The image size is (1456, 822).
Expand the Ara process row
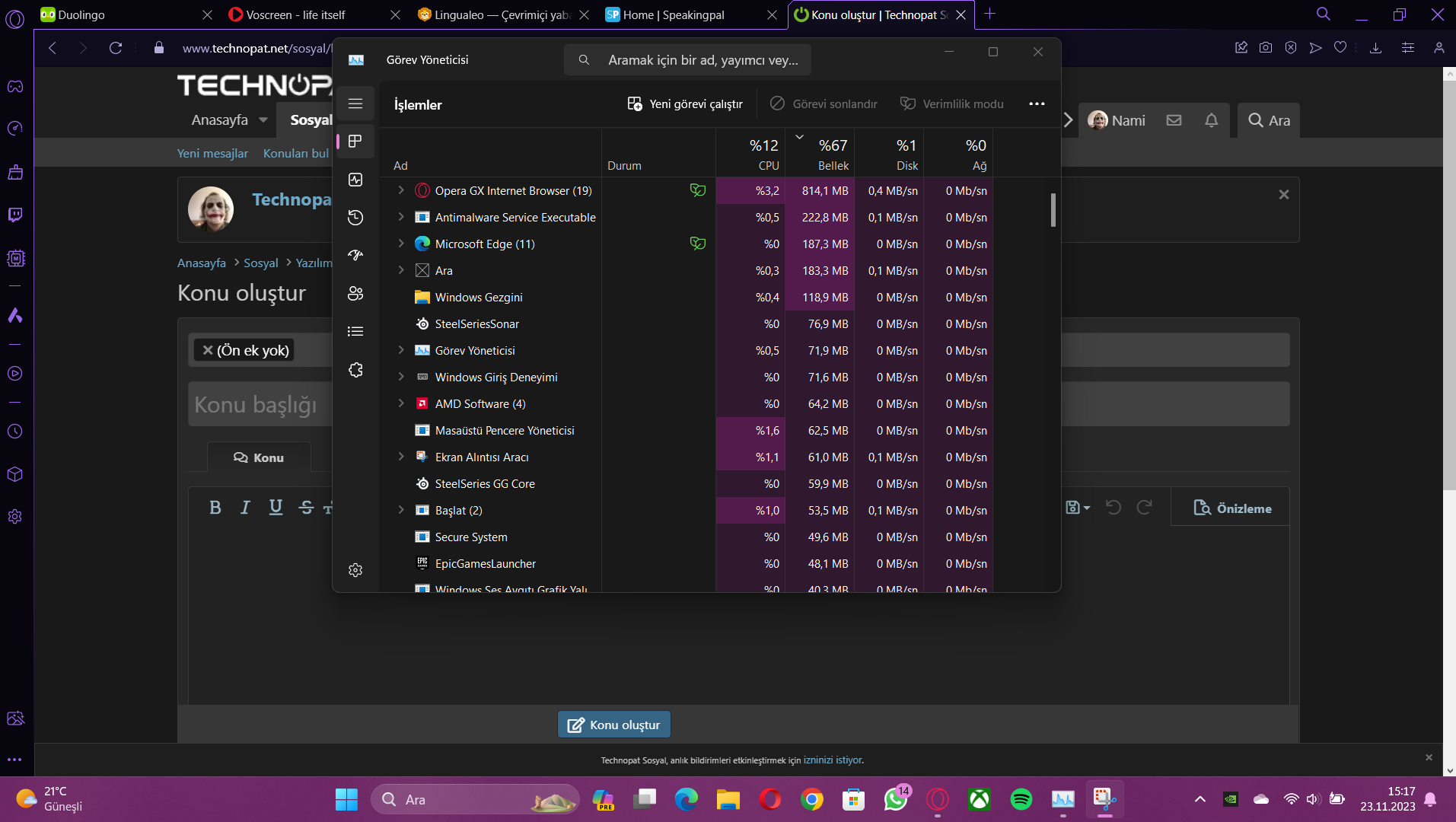point(401,270)
